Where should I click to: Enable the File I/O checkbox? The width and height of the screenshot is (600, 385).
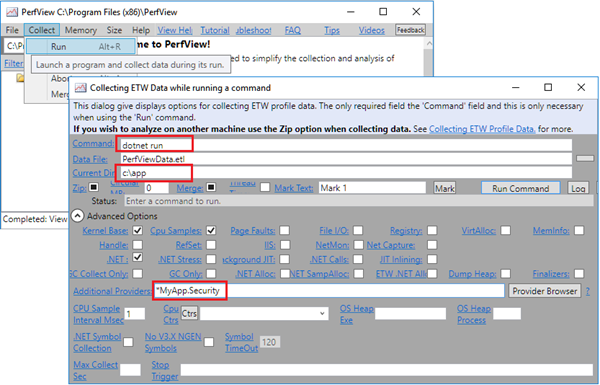[x=358, y=230]
